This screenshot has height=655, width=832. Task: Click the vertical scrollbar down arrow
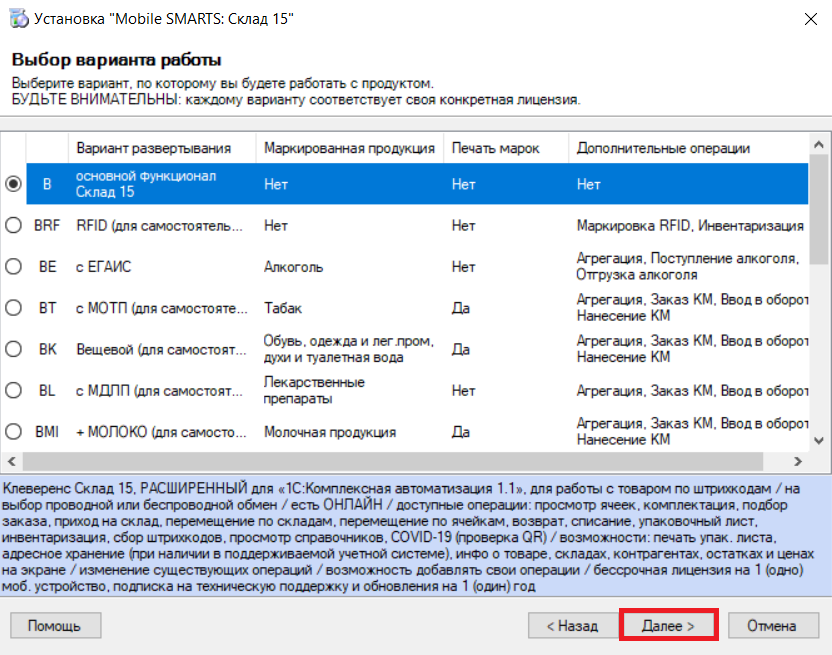click(x=819, y=441)
